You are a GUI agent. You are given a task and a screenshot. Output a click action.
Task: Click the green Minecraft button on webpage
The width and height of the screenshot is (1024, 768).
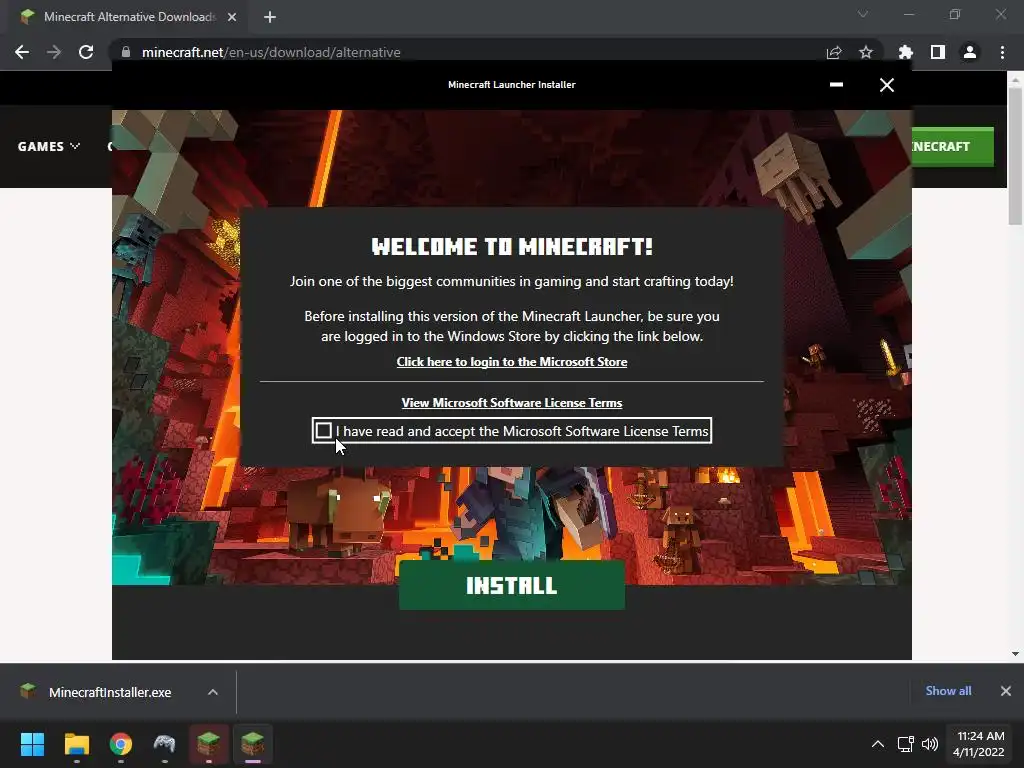click(x=953, y=146)
